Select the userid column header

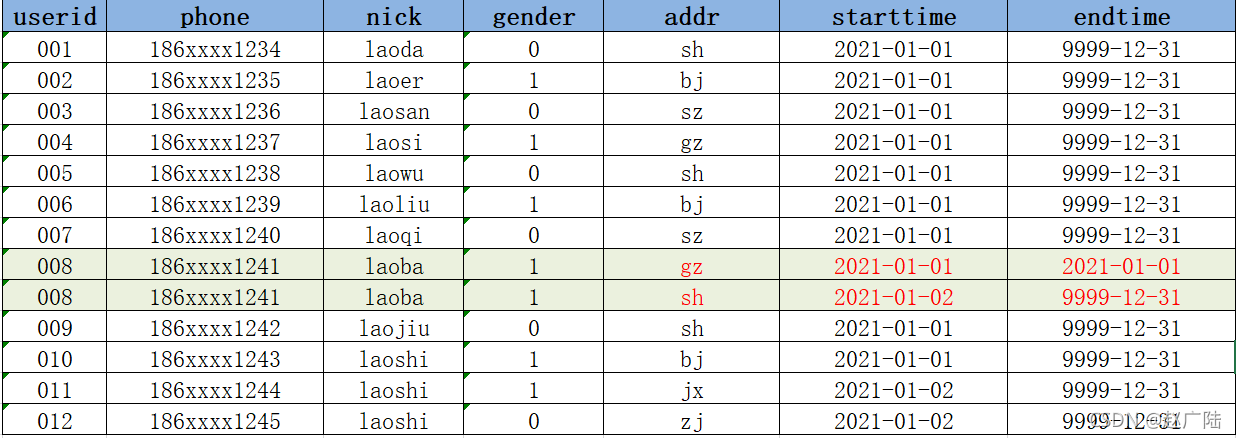(54, 17)
